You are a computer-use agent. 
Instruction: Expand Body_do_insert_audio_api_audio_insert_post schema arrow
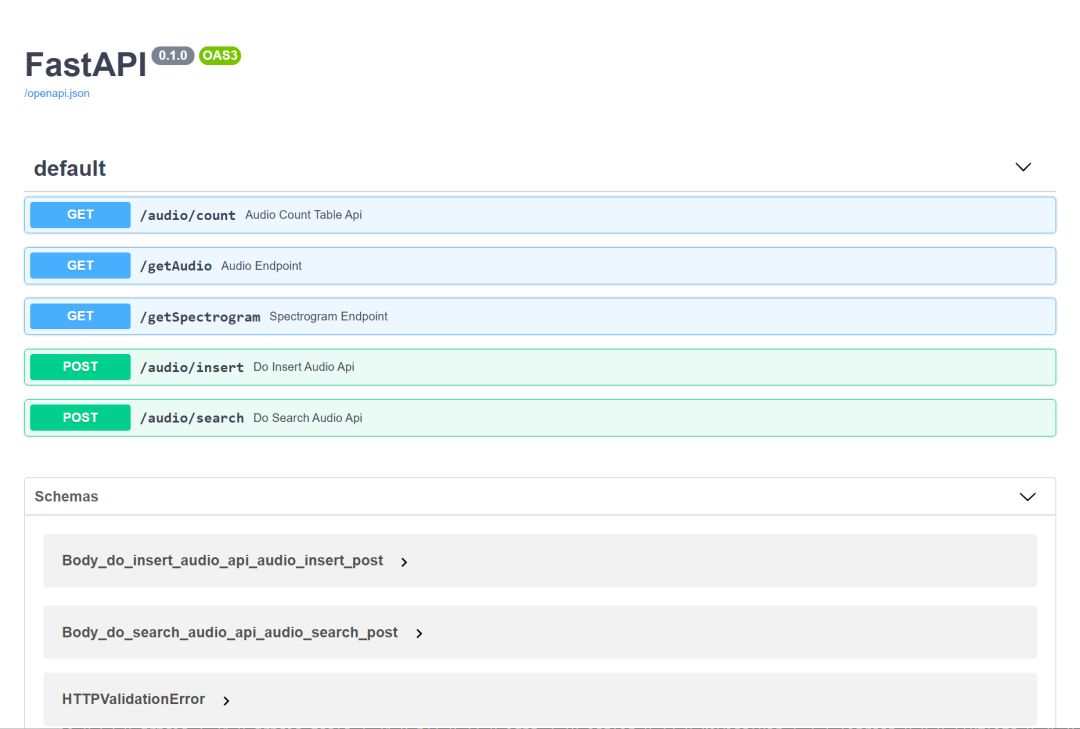click(x=404, y=562)
